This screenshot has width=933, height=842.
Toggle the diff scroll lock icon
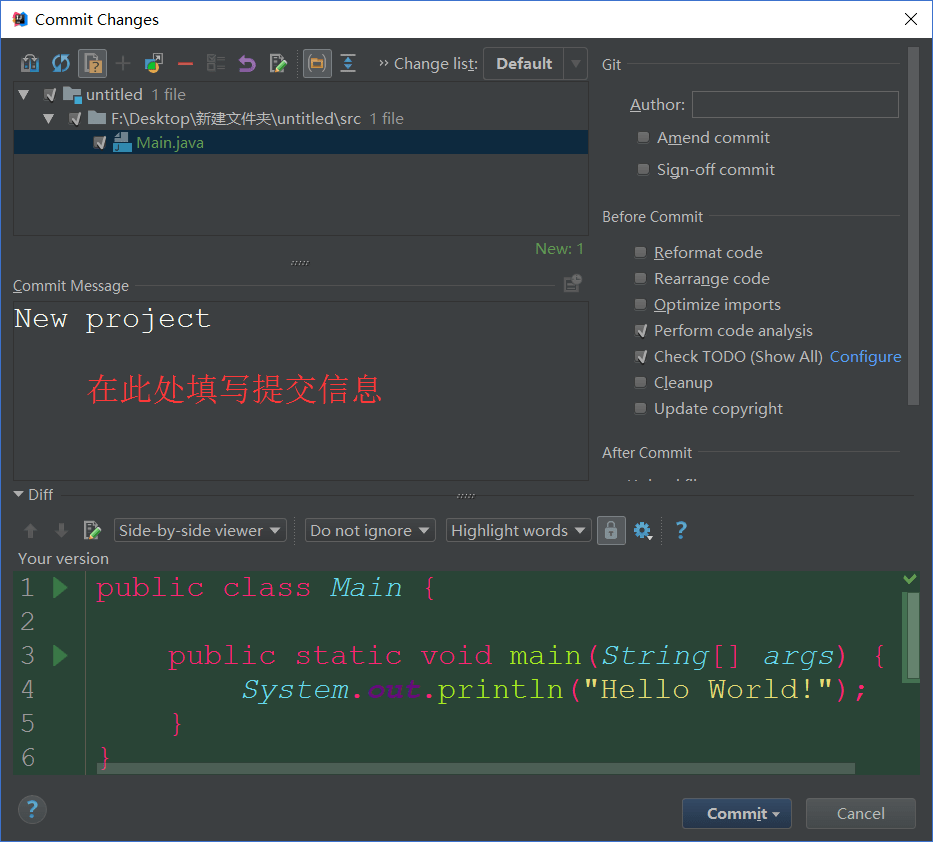pos(611,531)
